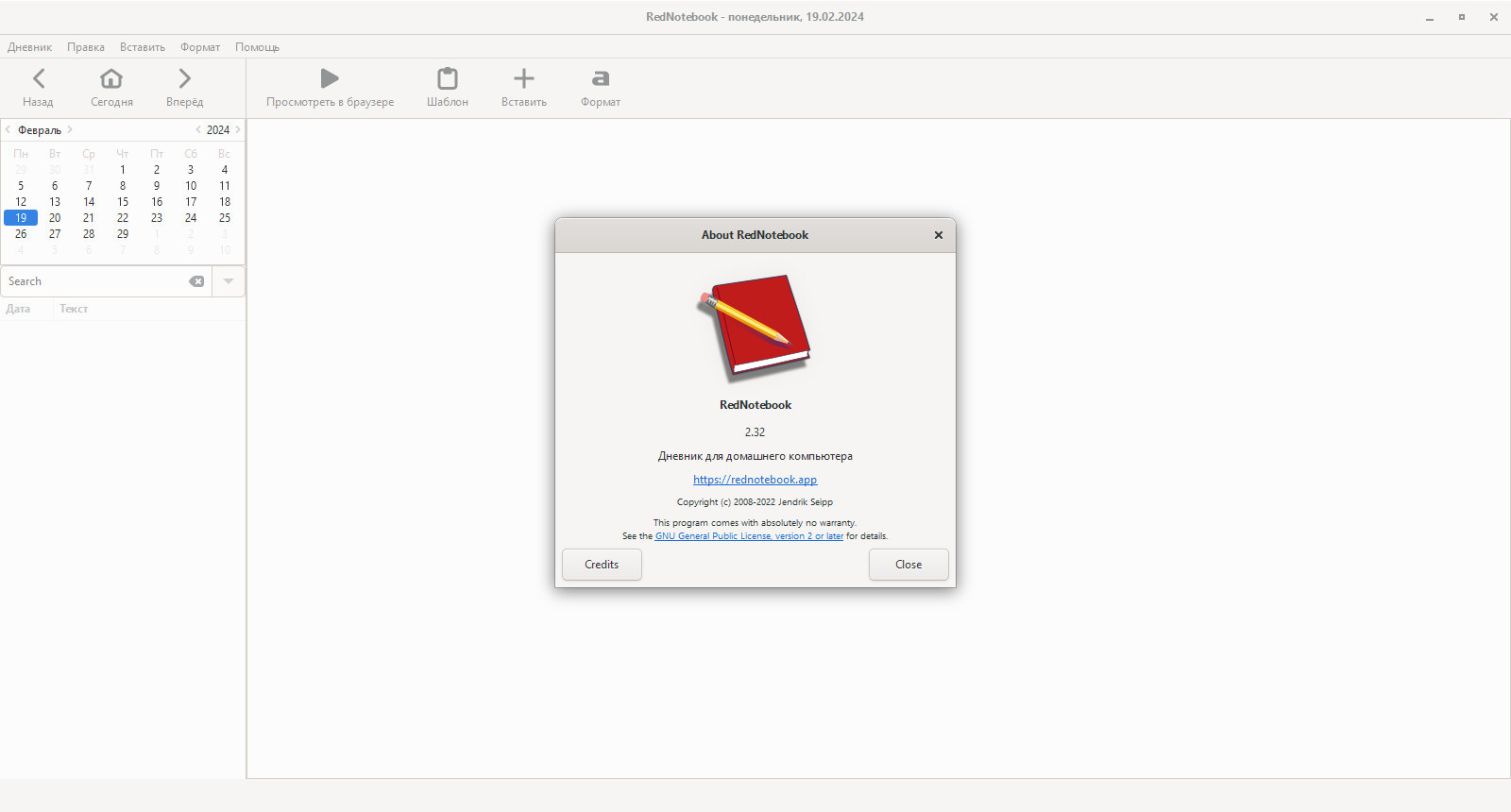Click the Close button in About dialog
Viewport: 1511px width, 812px height.
click(908, 565)
